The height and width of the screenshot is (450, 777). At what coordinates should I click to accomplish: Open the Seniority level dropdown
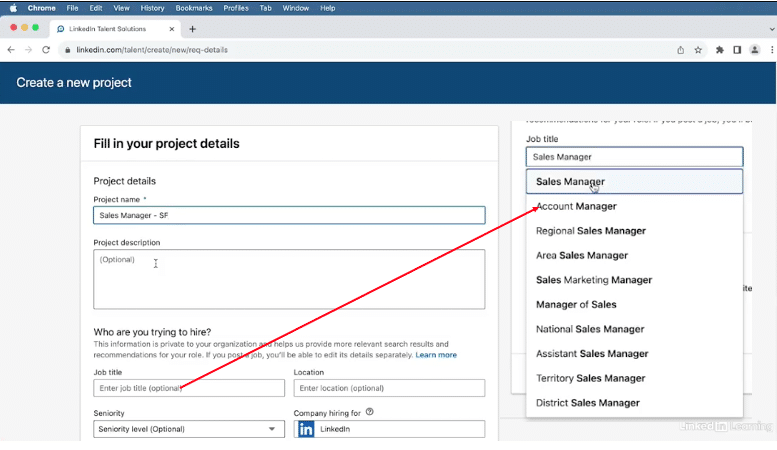189,429
